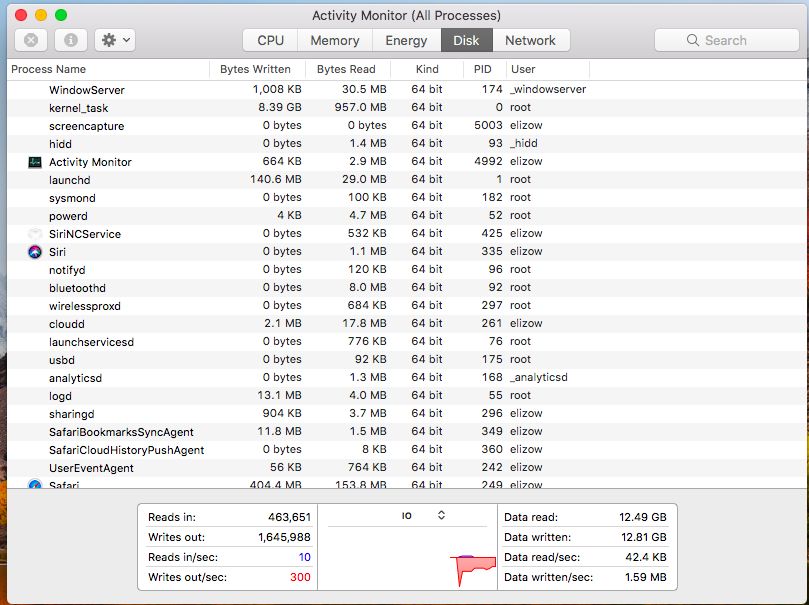Screen dimensions: 809x605
Task: Click the Data read value 12.49 GB
Action: (643, 517)
